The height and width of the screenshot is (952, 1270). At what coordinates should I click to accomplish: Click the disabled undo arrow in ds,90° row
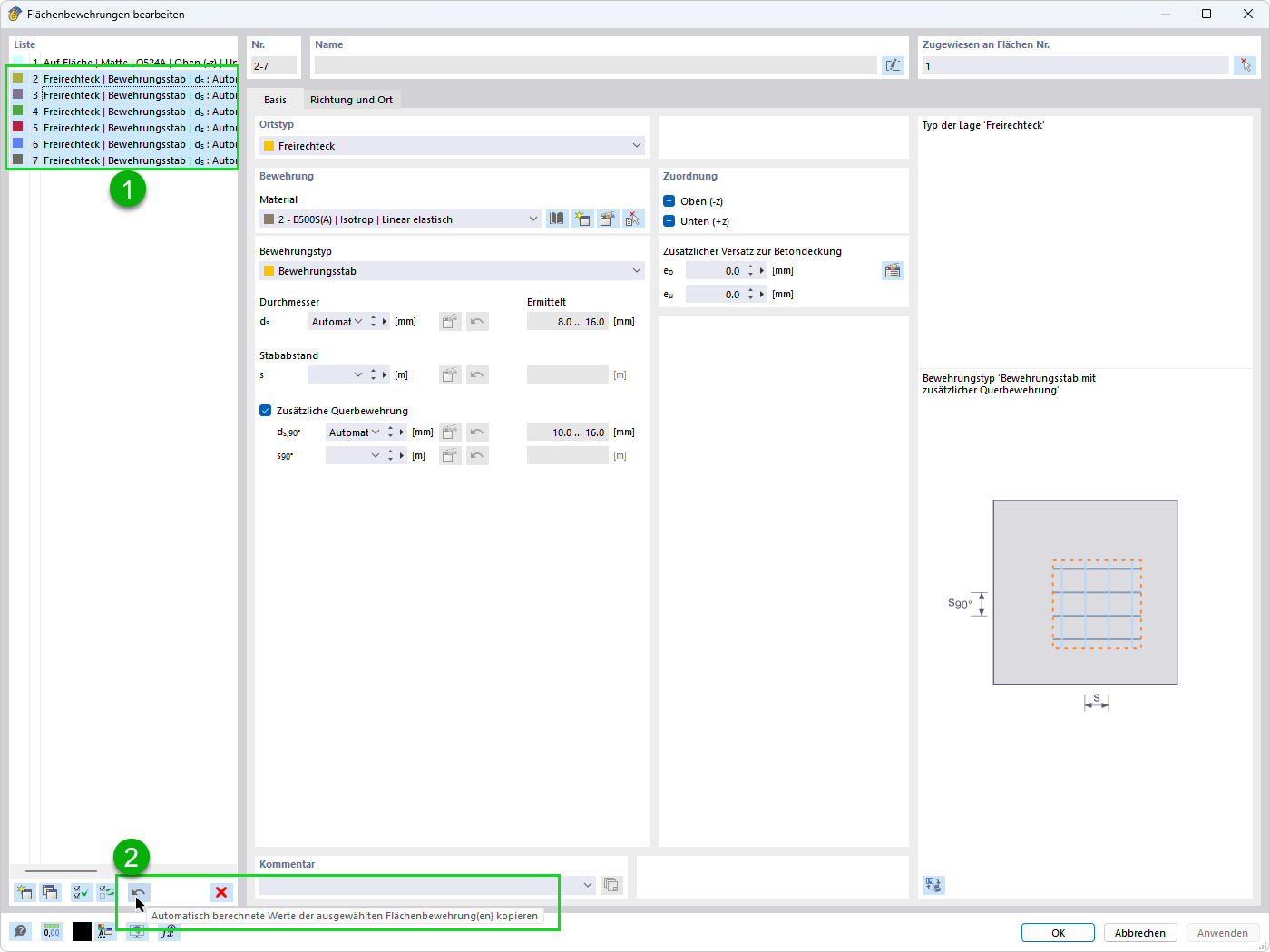coord(477,432)
